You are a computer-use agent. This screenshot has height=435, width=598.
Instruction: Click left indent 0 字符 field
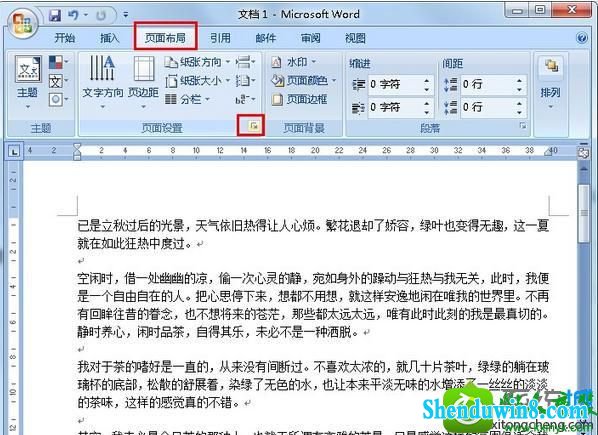[395, 84]
